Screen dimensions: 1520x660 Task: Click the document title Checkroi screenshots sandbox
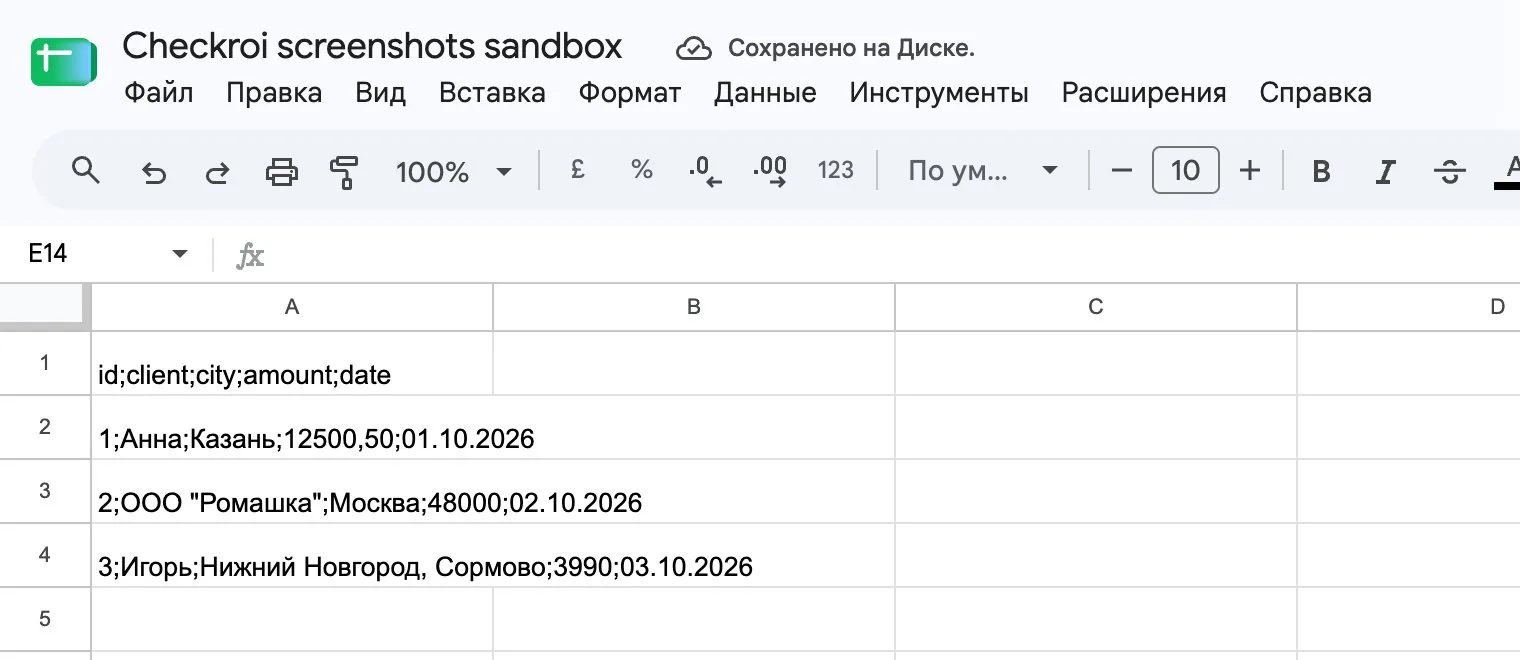coord(372,46)
